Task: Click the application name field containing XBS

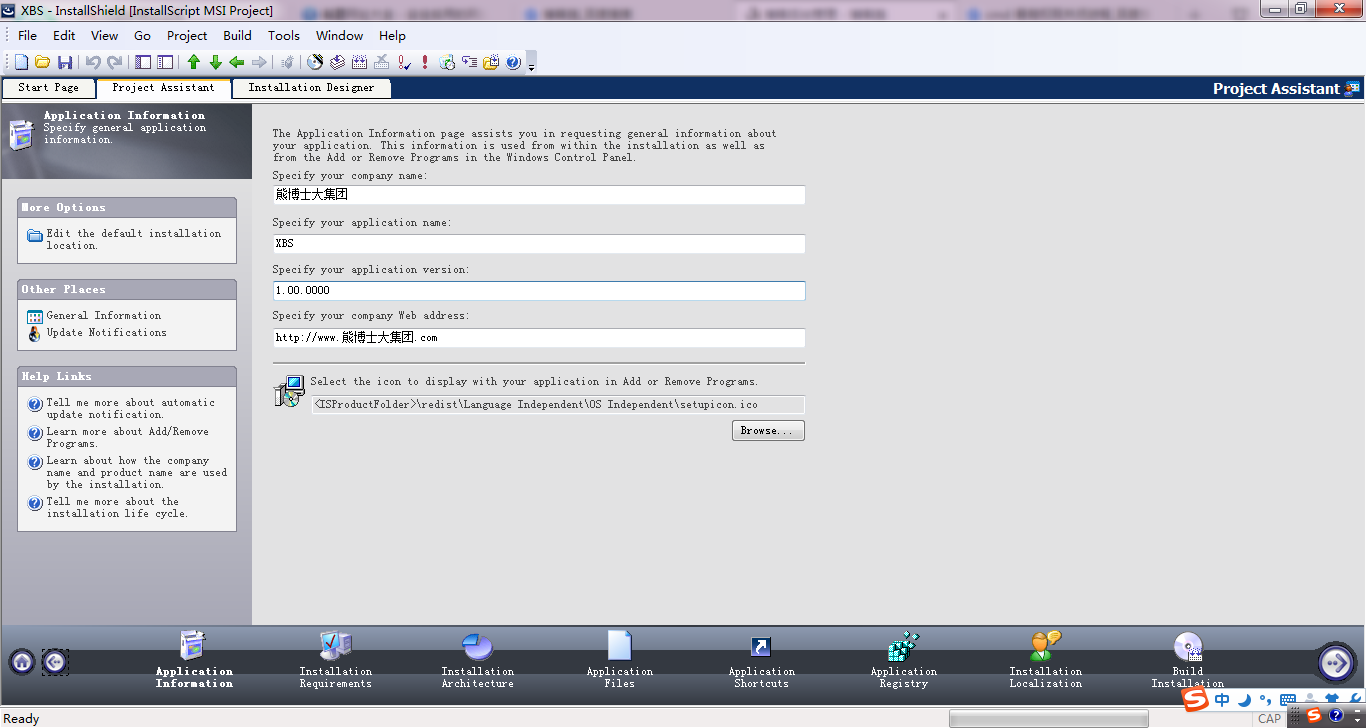Action: pyautogui.click(x=539, y=244)
